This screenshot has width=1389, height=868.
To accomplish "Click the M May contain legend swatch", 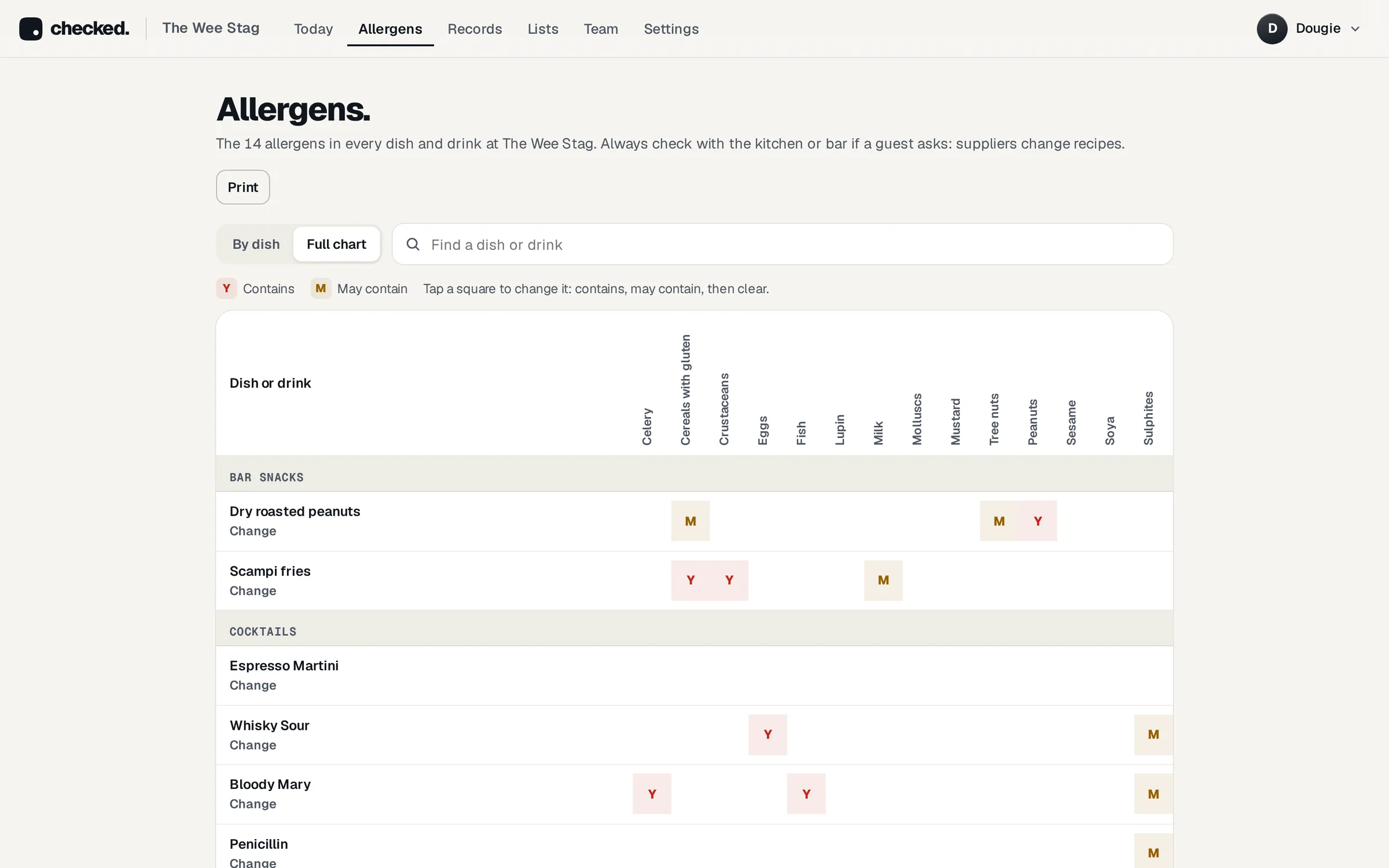I will [x=321, y=288].
